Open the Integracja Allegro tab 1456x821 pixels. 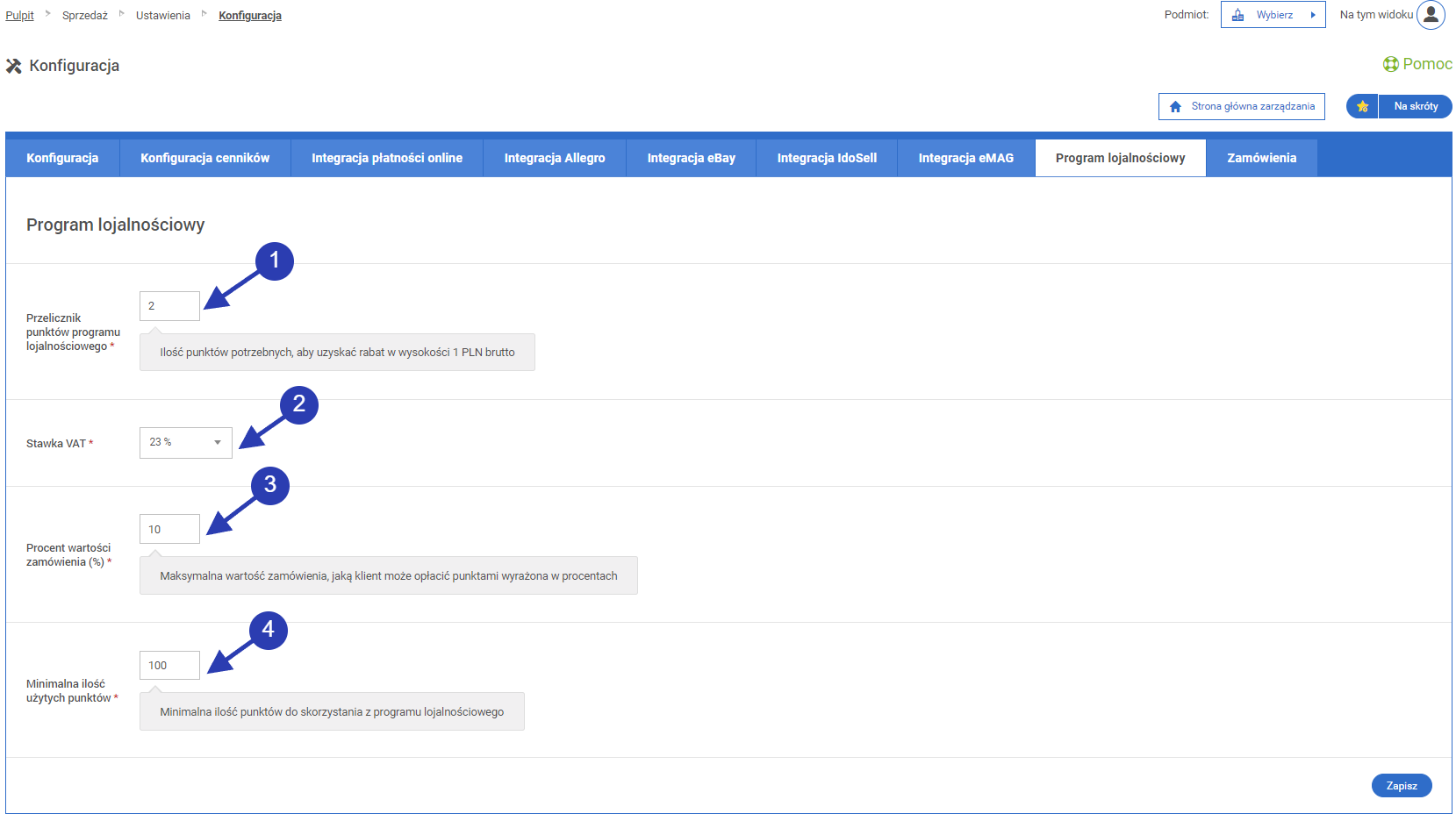(x=554, y=158)
